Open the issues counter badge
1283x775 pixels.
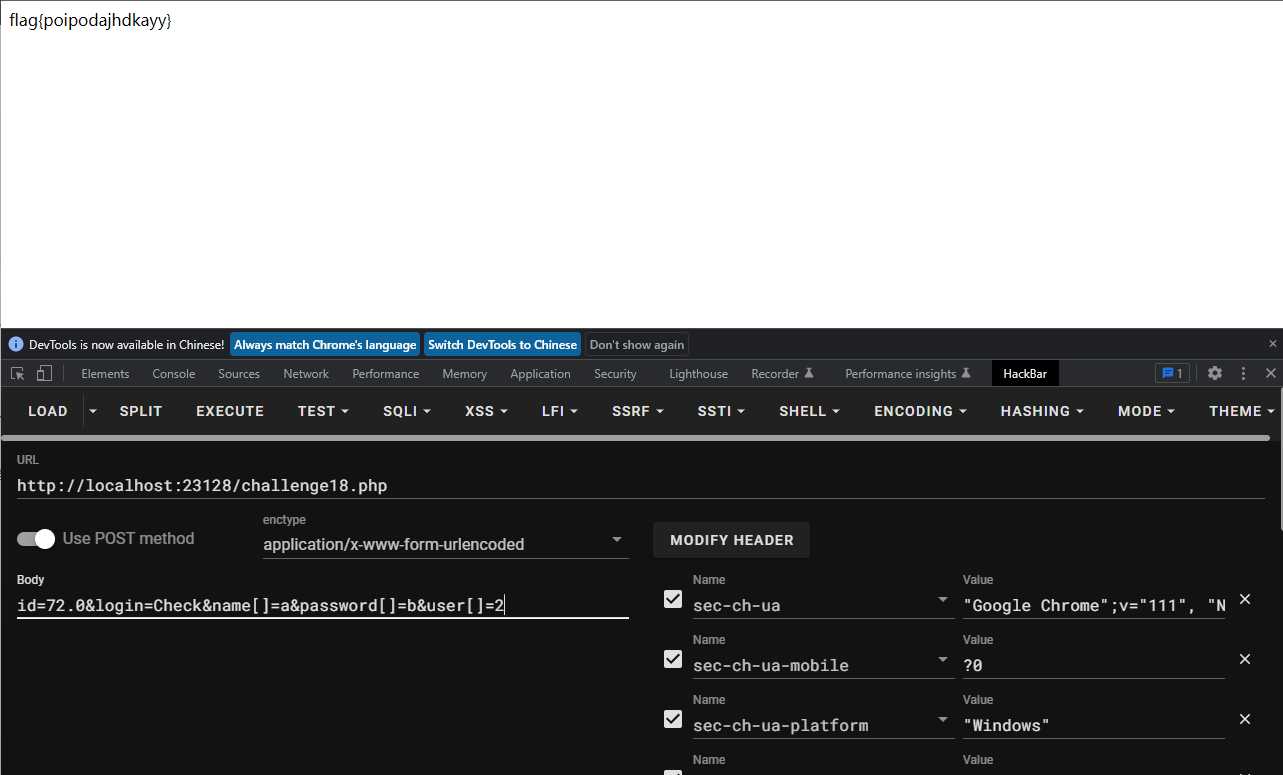coord(1172,373)
